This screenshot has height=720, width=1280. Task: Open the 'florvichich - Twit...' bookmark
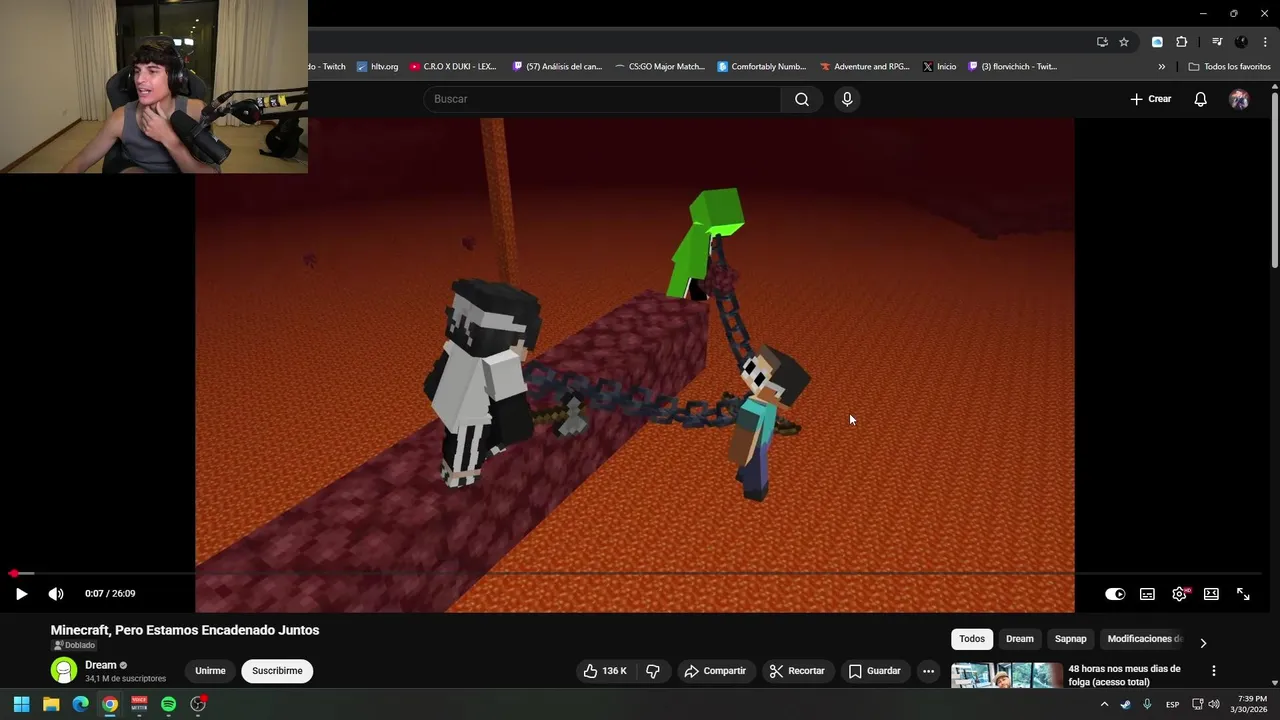pyautogui.click(x=1012, y=67)
